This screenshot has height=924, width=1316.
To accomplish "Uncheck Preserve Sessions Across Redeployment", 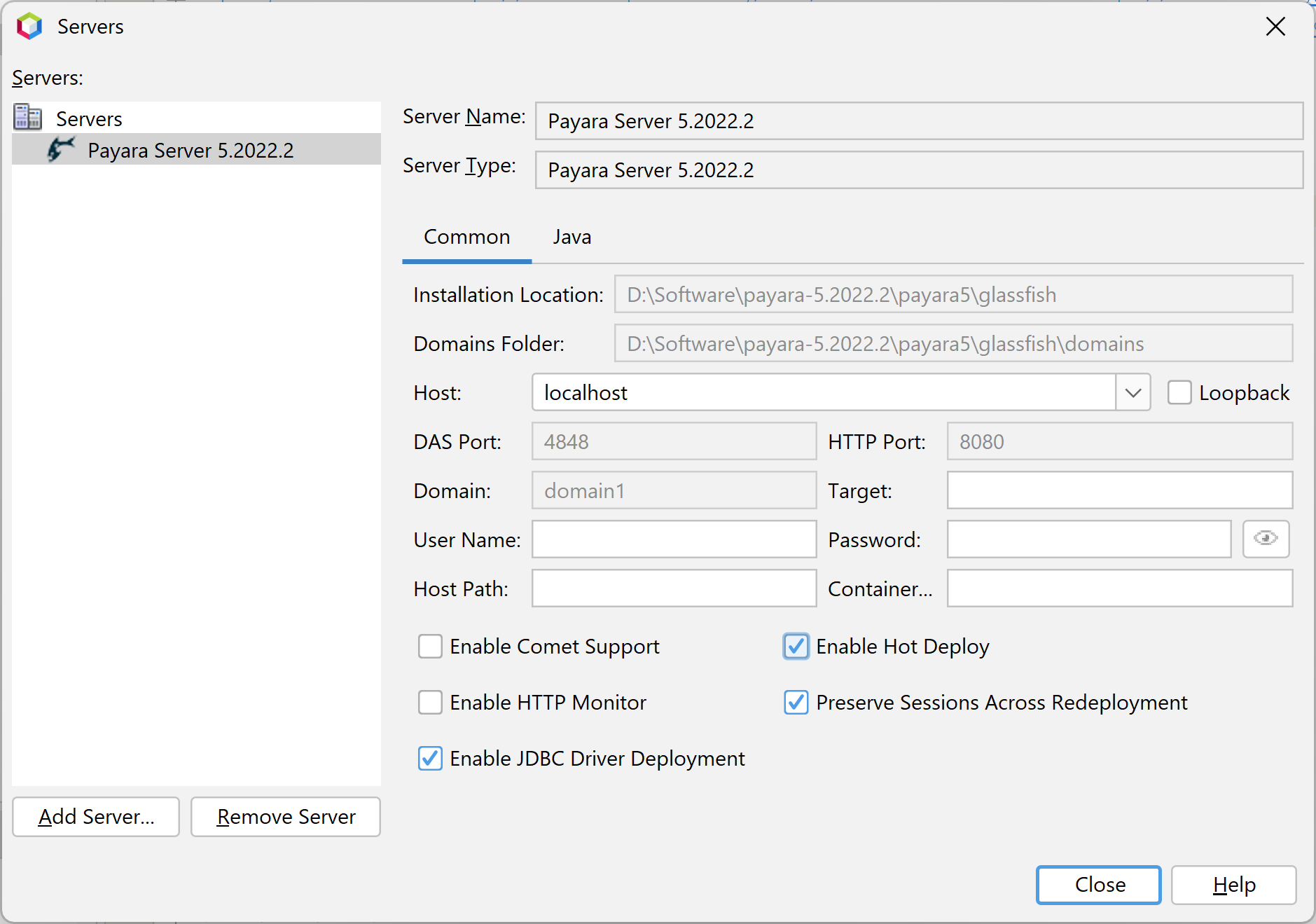I will pyautogui.click(x=796, y=702).
